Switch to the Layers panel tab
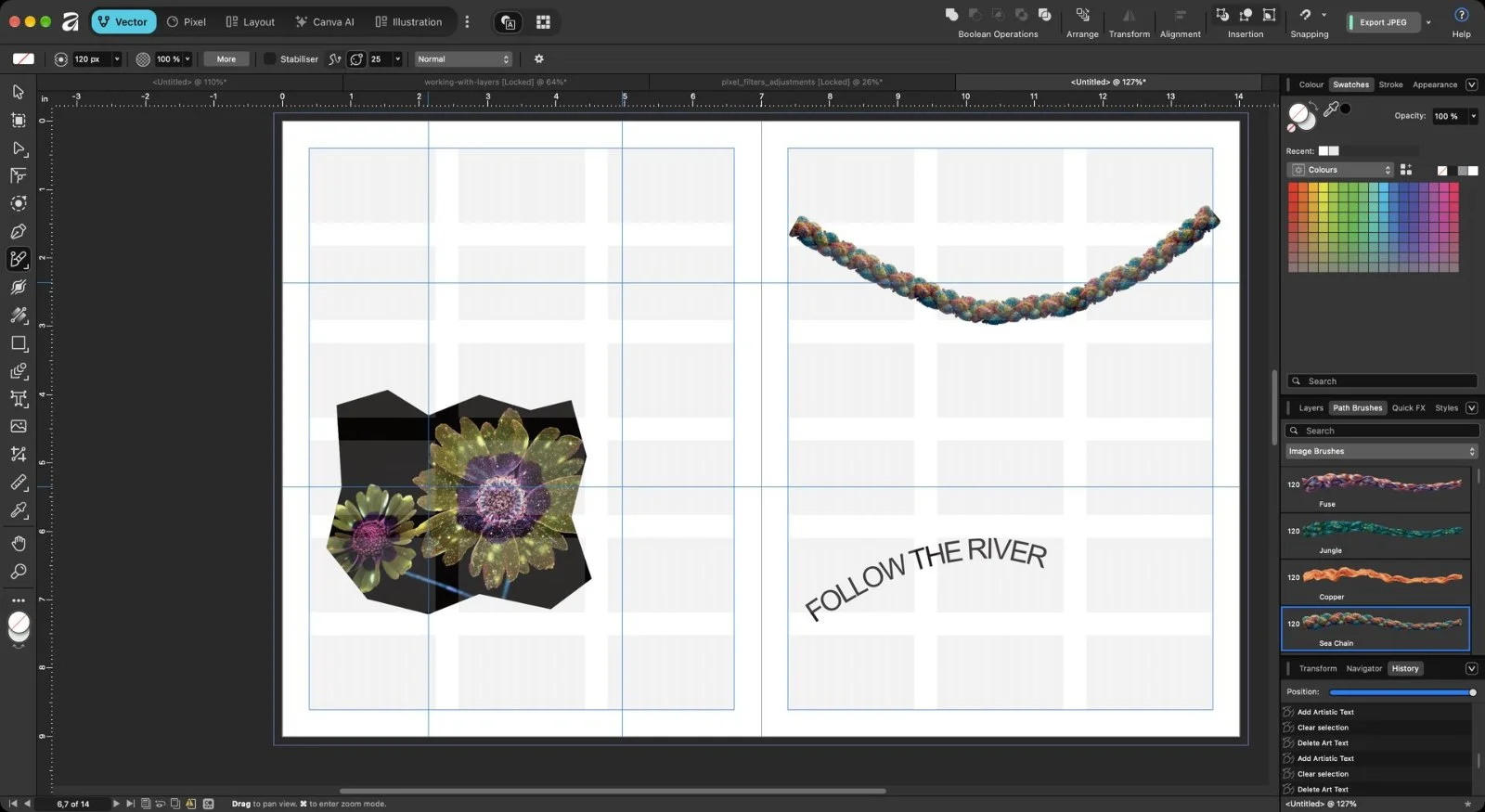Image resolution: width=1485 pixels, height=812 pixels. point(1311,407)
